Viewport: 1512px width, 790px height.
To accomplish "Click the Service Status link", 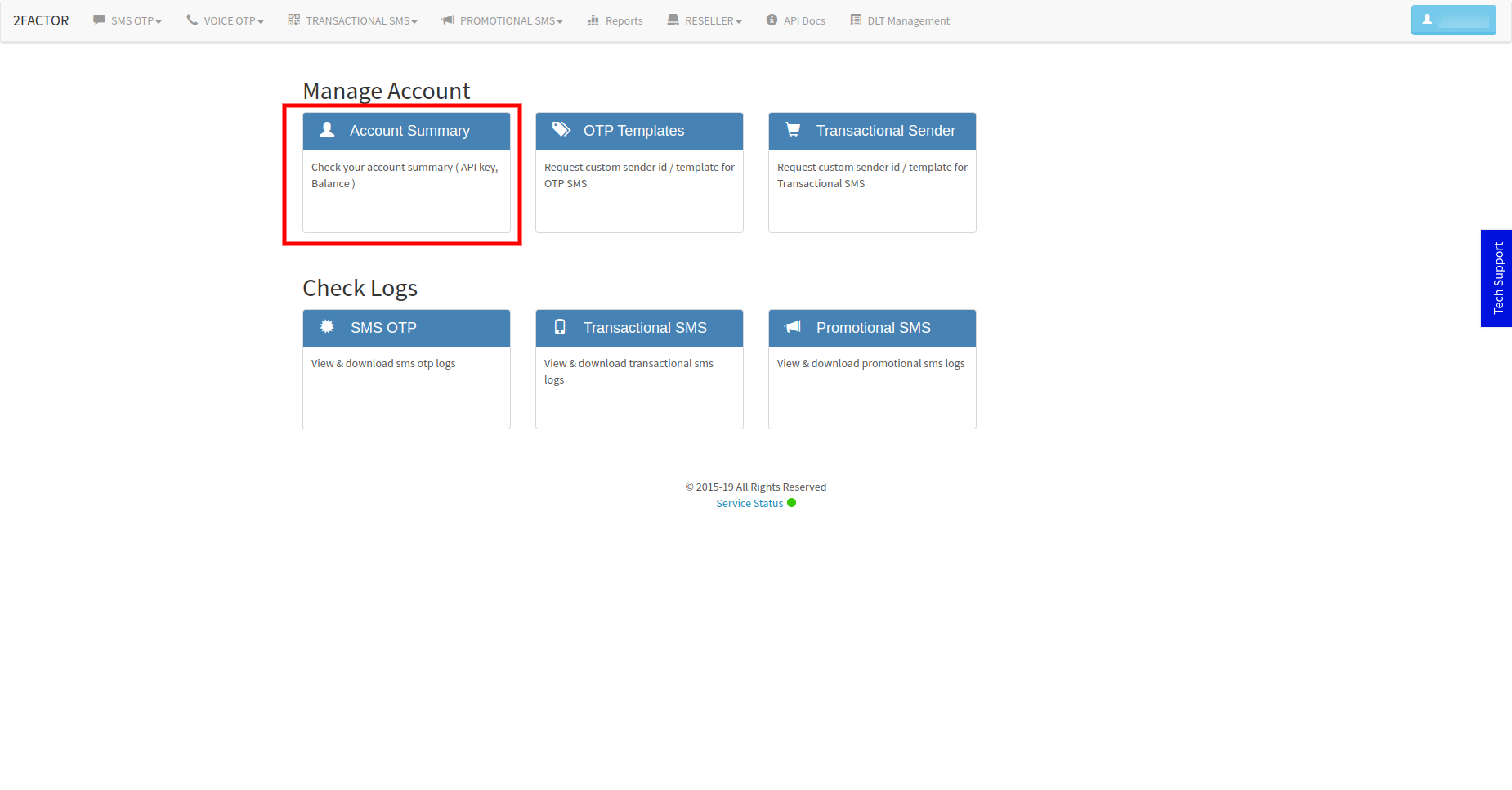I will [749, 503].
